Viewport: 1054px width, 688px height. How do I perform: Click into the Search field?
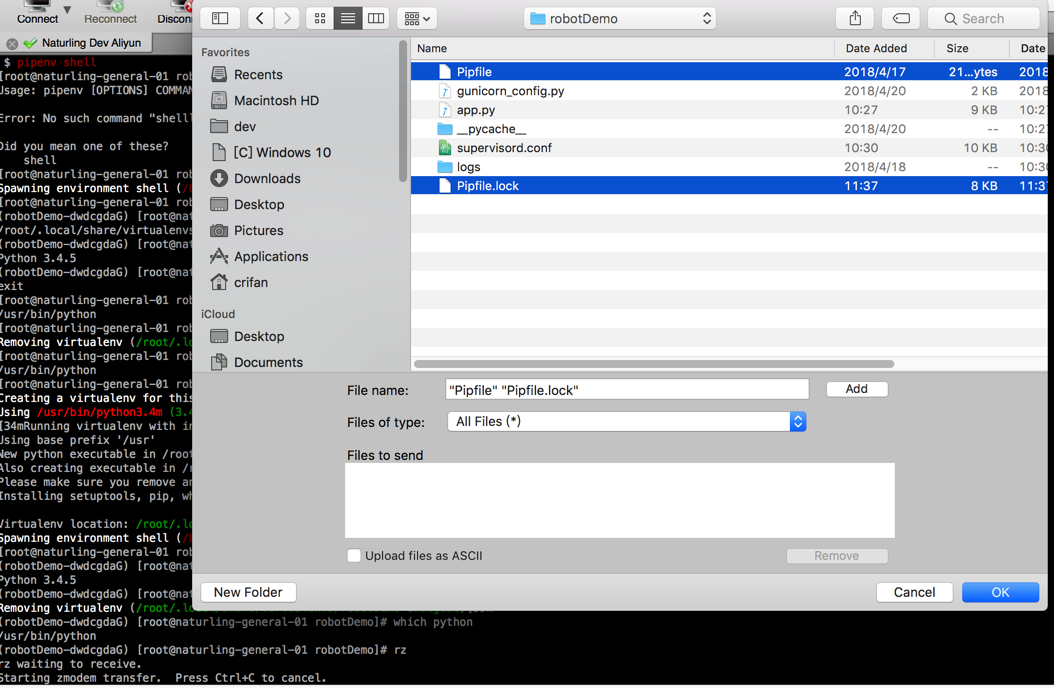tap(985, 18)
